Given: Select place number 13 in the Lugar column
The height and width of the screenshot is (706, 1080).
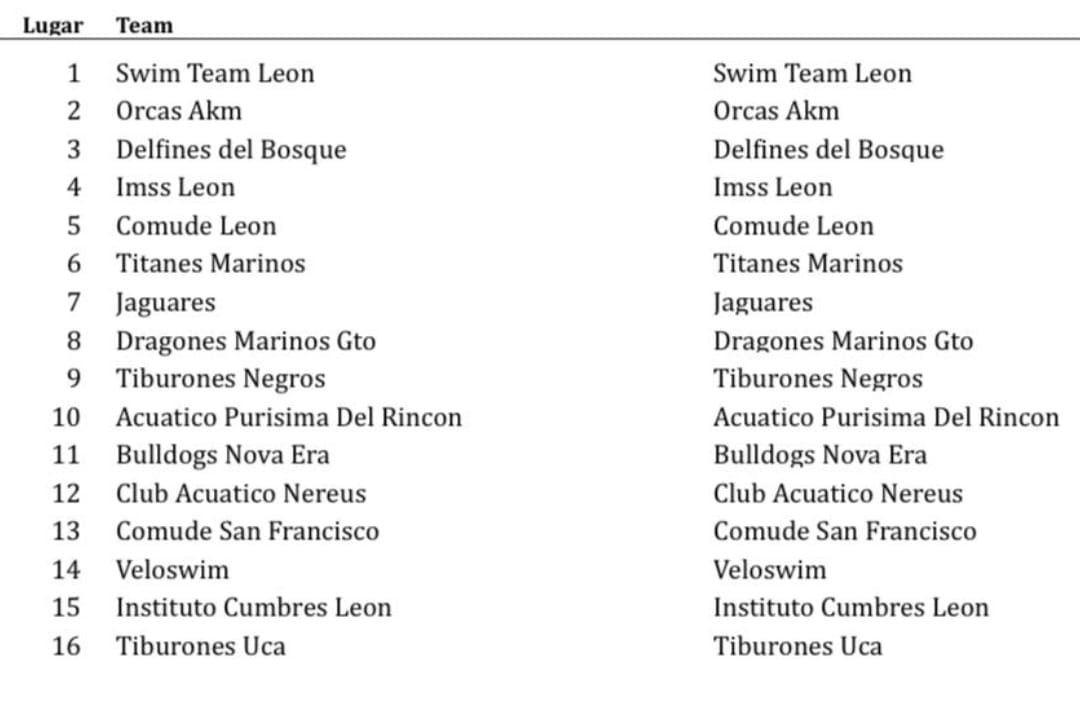Looking at the screenshot, I should point(66,531).
